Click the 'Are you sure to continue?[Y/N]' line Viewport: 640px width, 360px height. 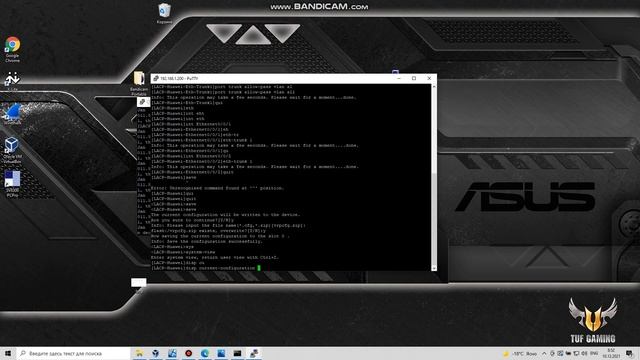192,220
